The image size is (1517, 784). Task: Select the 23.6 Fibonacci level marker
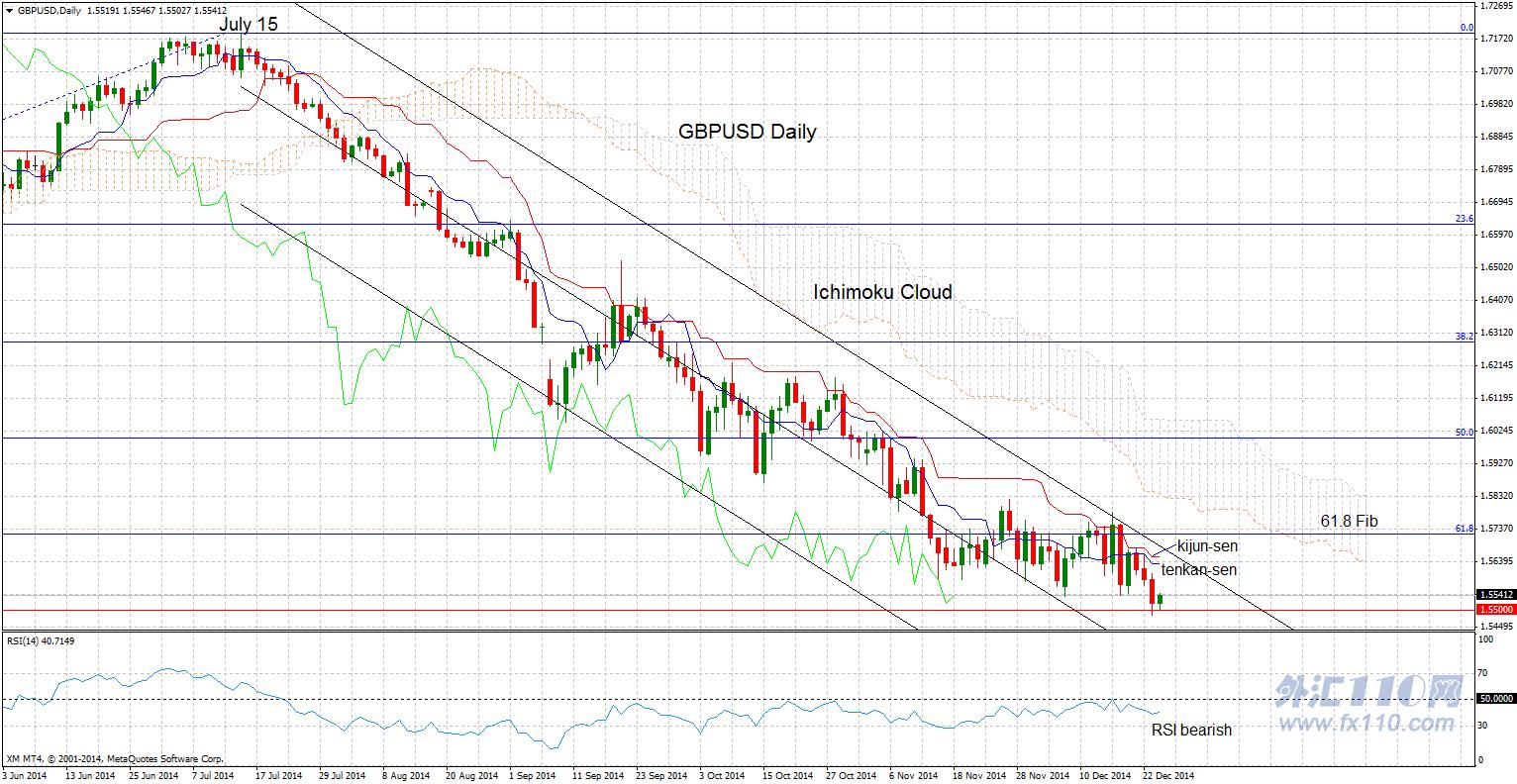1466,219
